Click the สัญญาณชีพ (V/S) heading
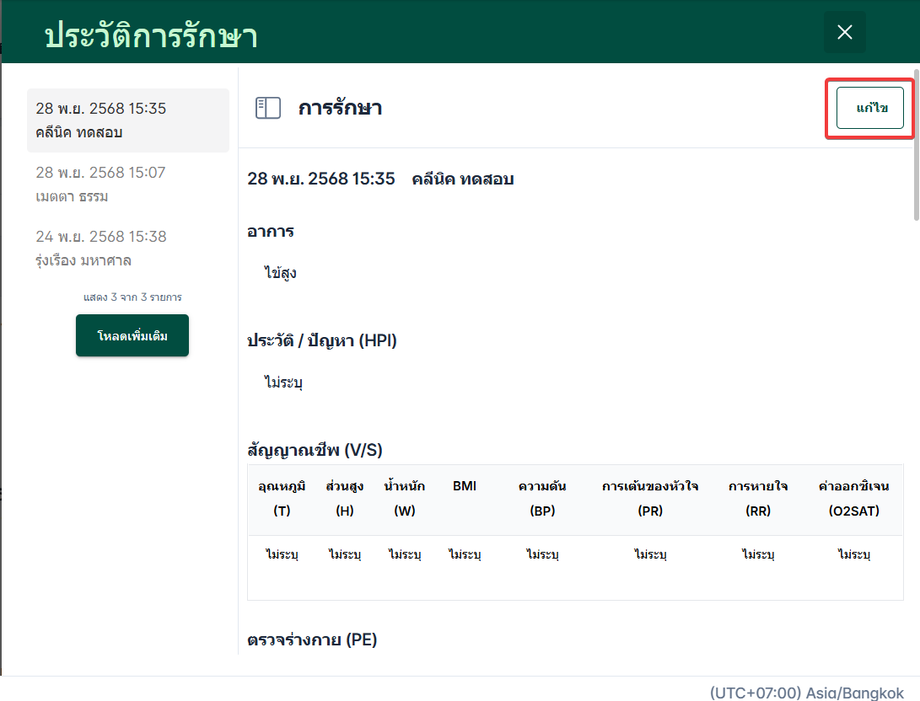 point(314,450)
